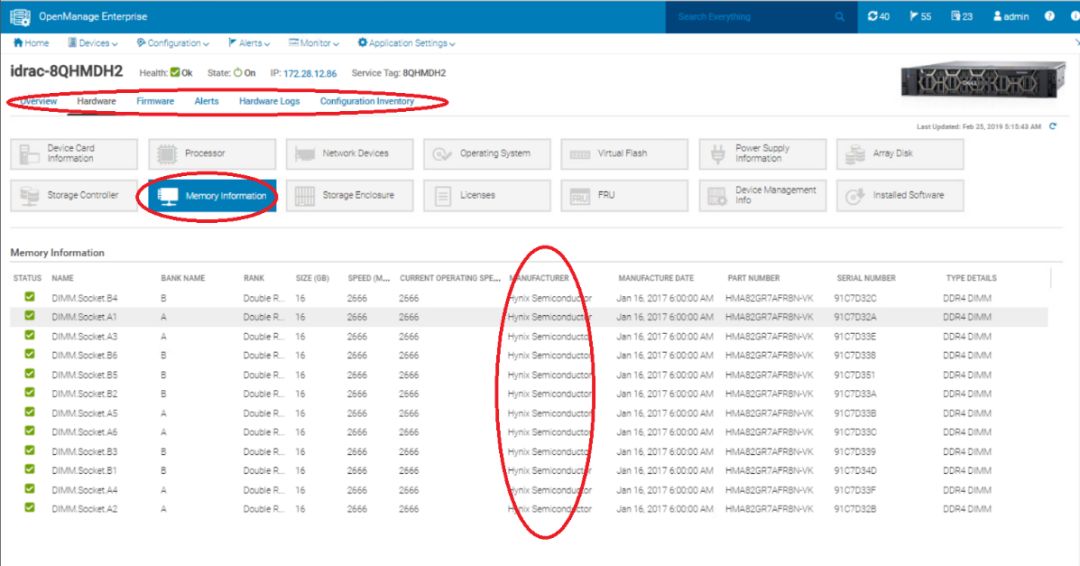Click status check icon for DIMM.Socket.A1
1080x566 pixels.
click(30, 316)
